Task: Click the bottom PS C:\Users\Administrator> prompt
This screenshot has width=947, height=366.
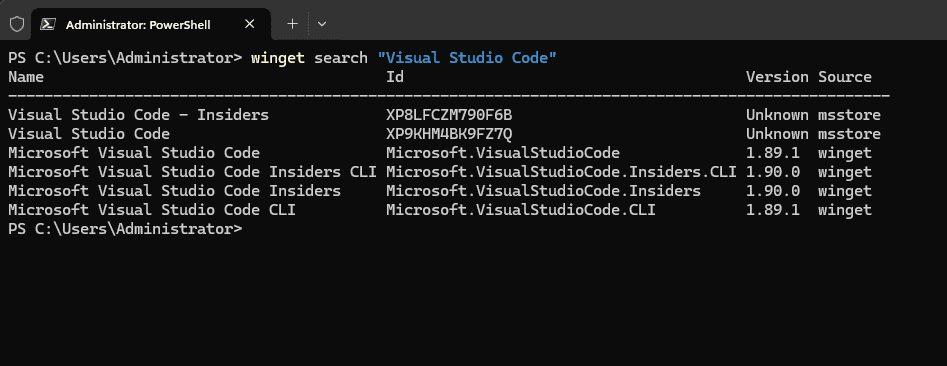Action: 125,229
